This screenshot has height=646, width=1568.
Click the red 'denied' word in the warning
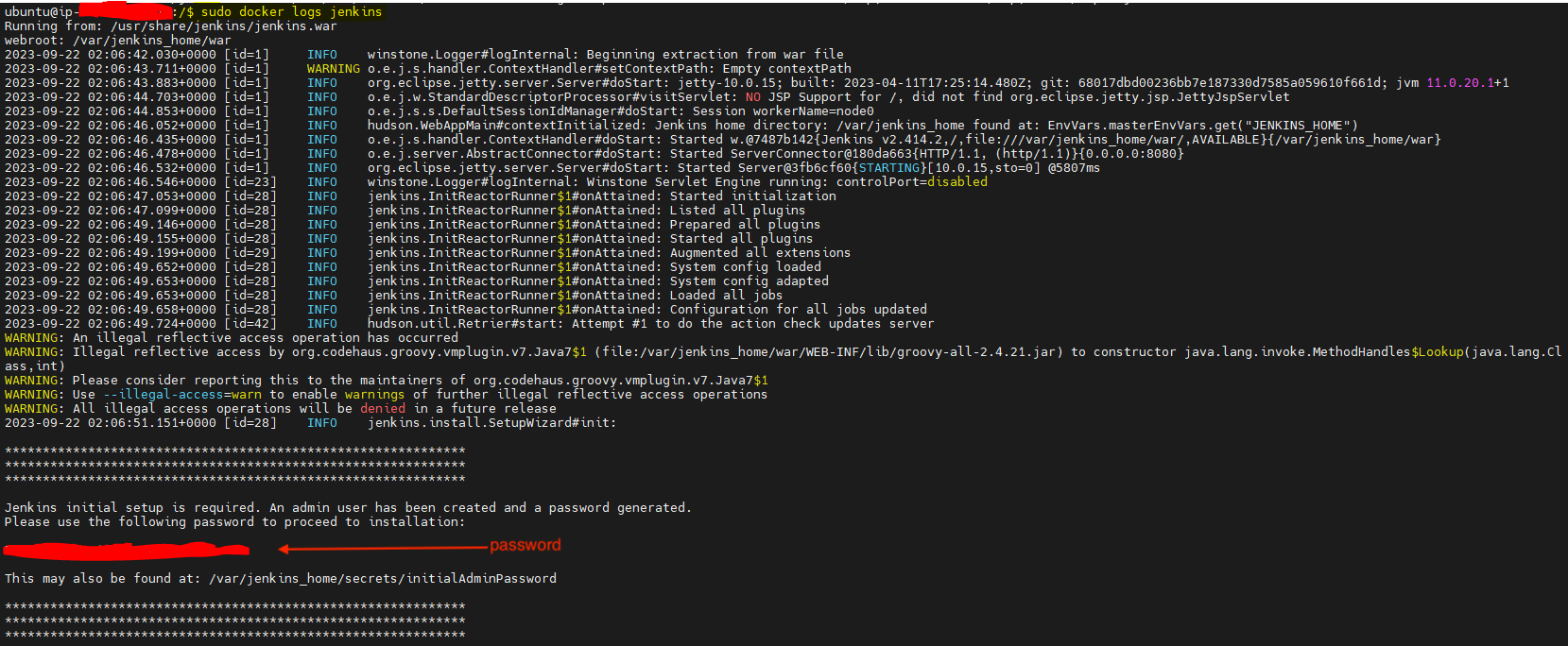pyautogui.click(x=383, y=409)
